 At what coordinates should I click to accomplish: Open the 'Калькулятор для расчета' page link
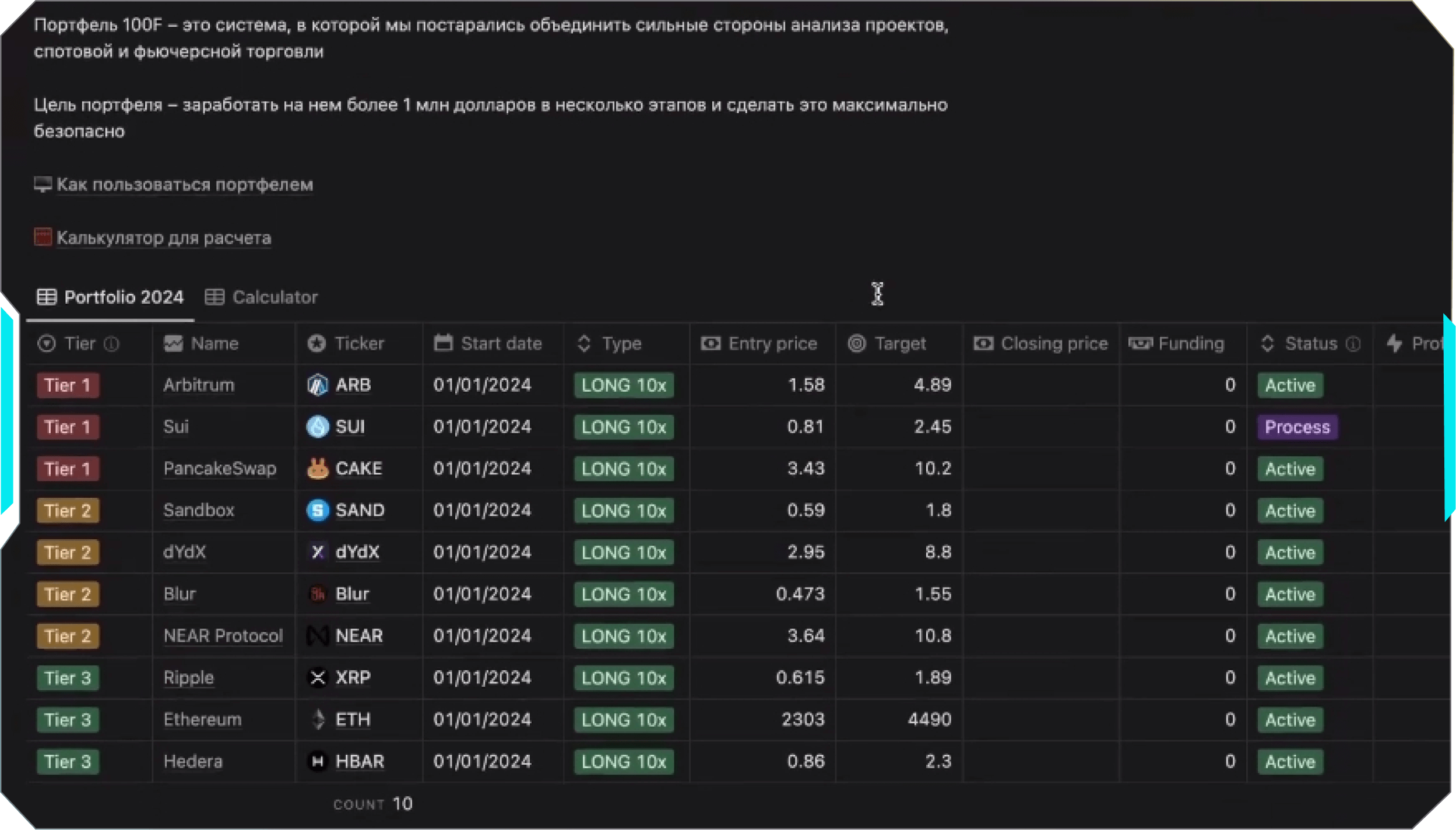click(x=163, y=238)
